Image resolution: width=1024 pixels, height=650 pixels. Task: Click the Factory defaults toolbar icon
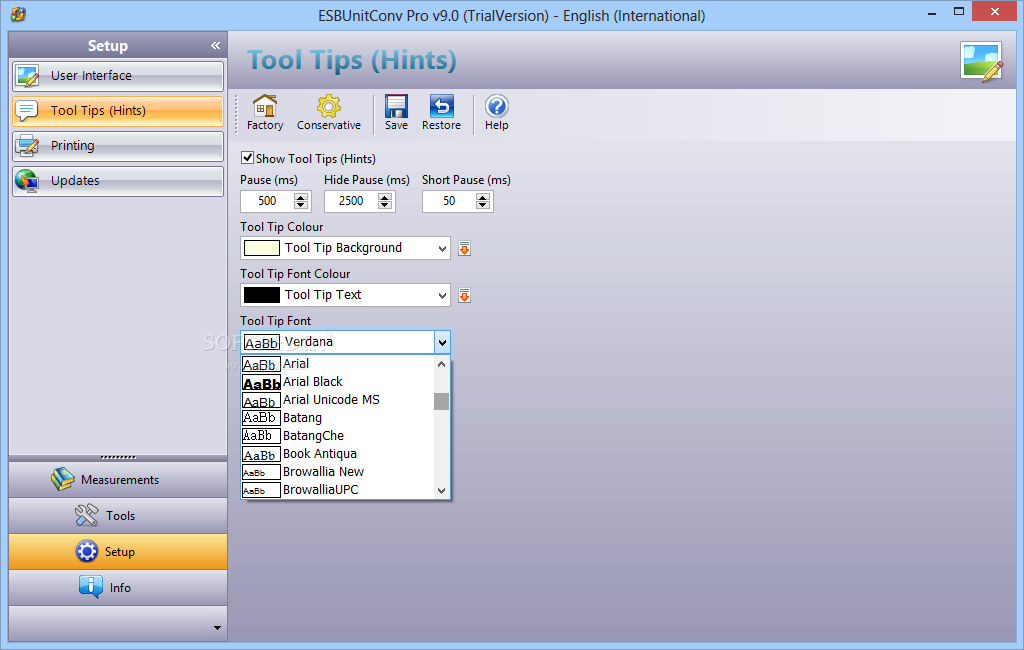click(265, 106)
